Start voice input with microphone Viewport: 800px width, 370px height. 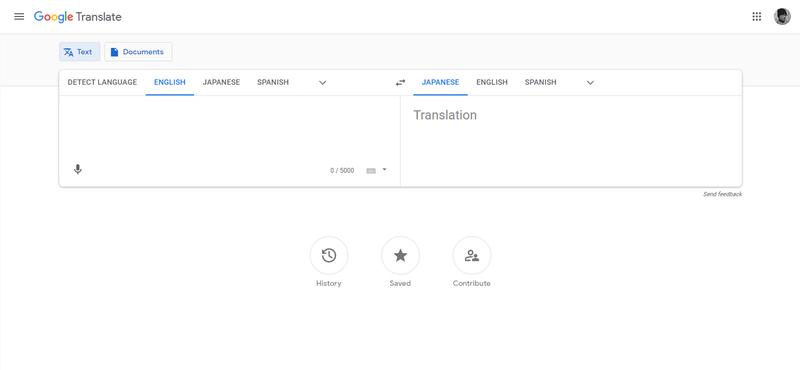[x=78, y=169]
